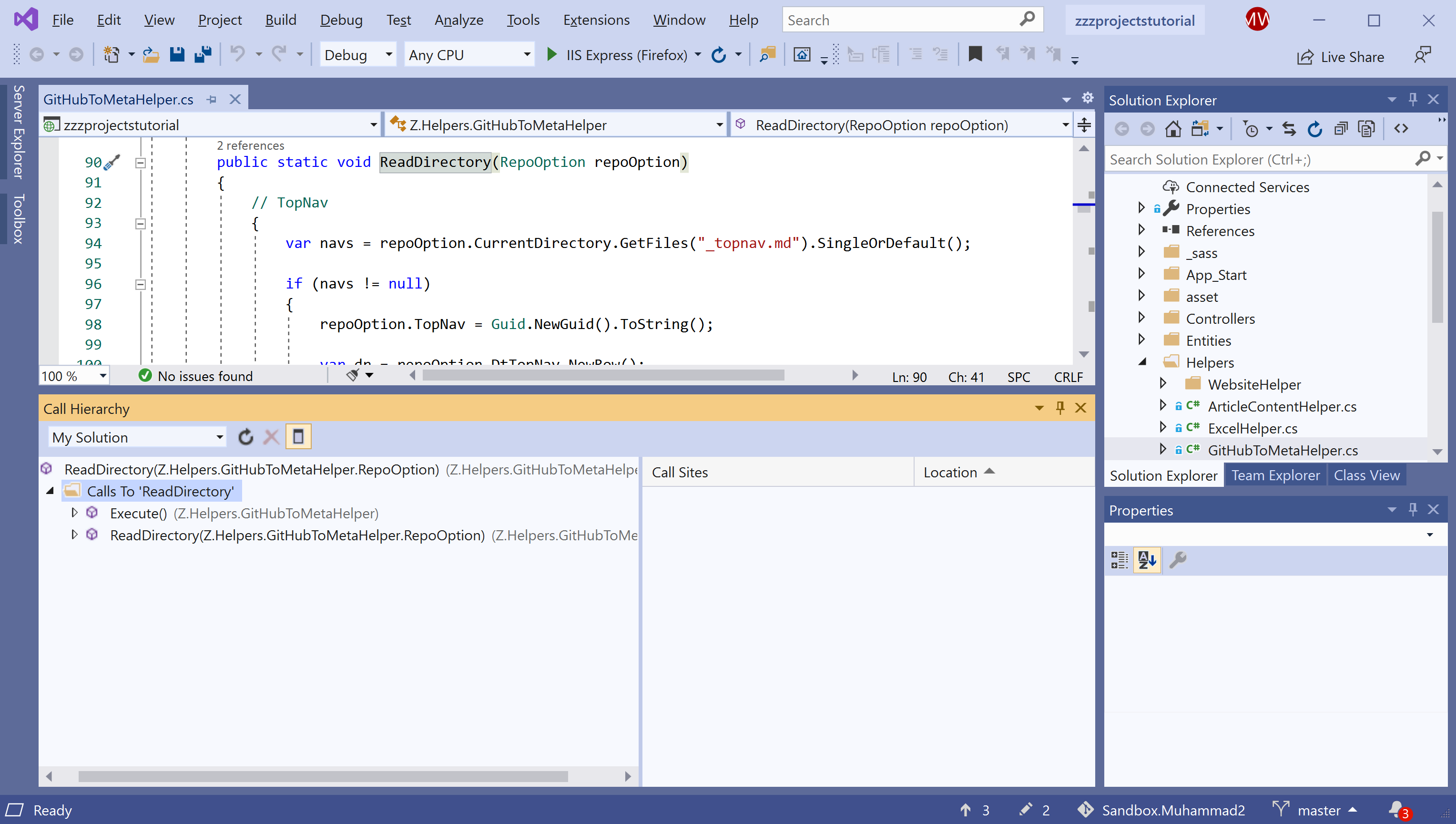
Task: Click the Collapse All icon in Solution Explorer
Action: click(1341, 129)
